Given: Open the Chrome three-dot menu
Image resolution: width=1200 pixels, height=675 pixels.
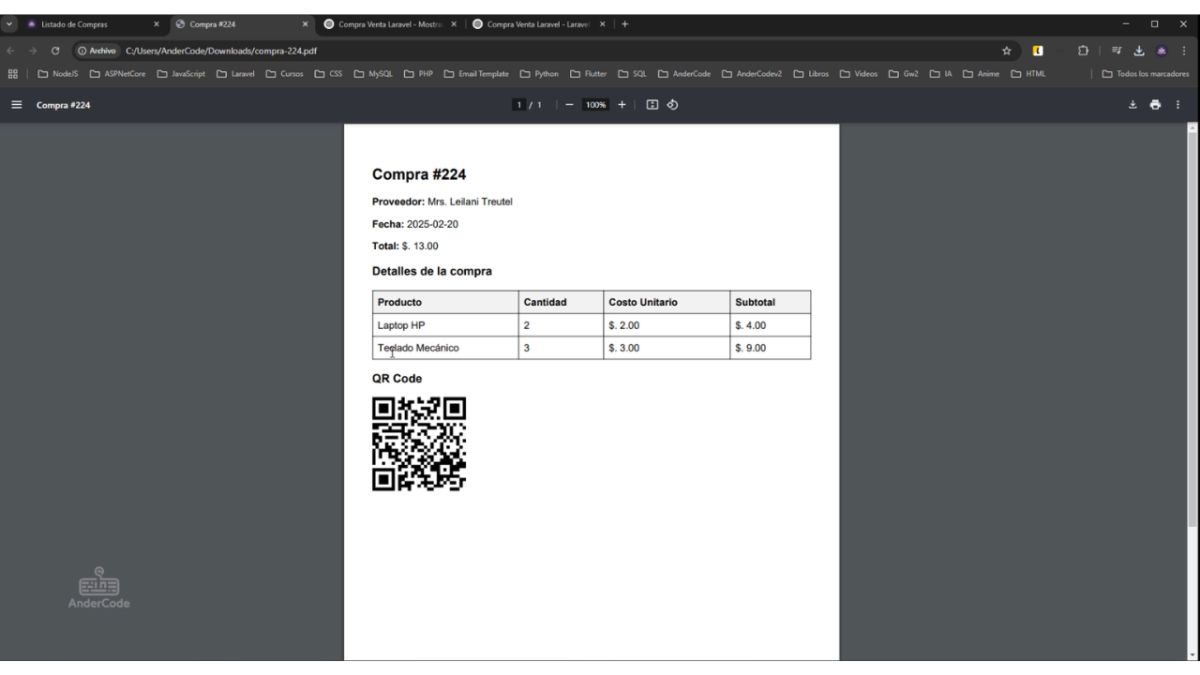Looking at the screenshot, I should [x=1184, y=51].
